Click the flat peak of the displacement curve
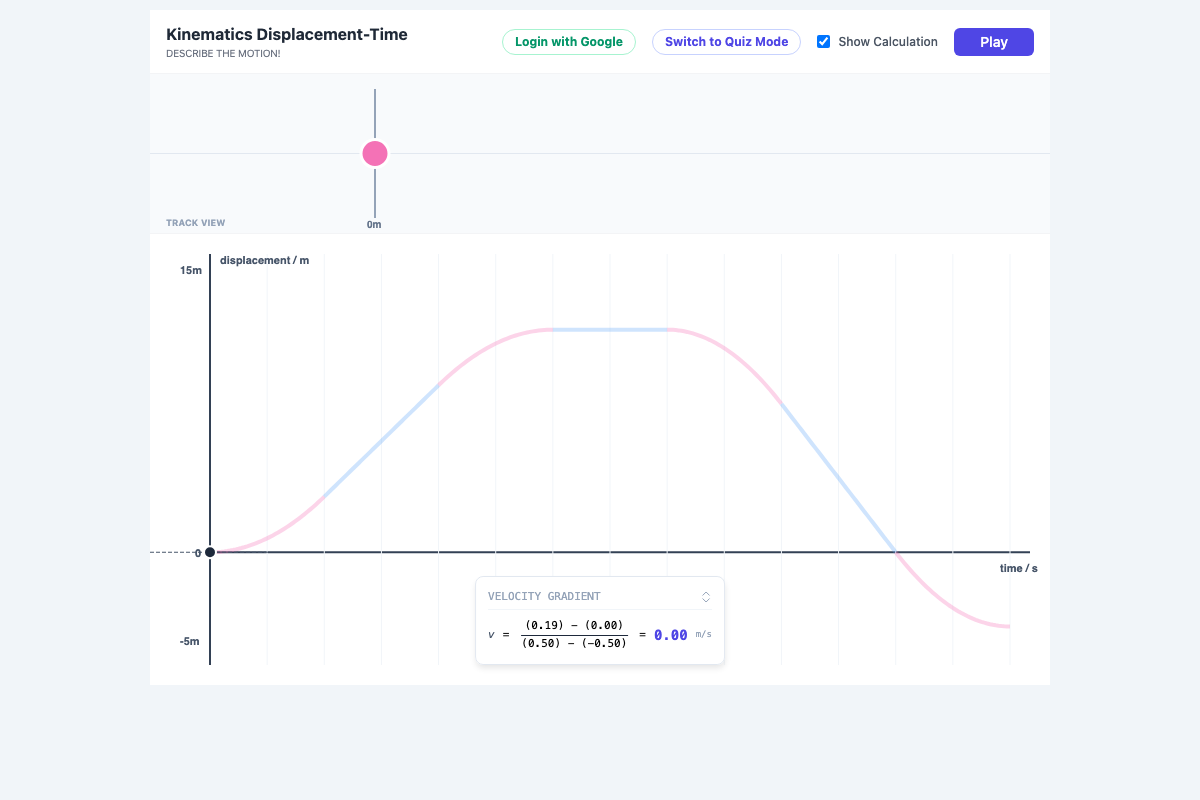Screen dimensions: 1200x800 (610, 329)
